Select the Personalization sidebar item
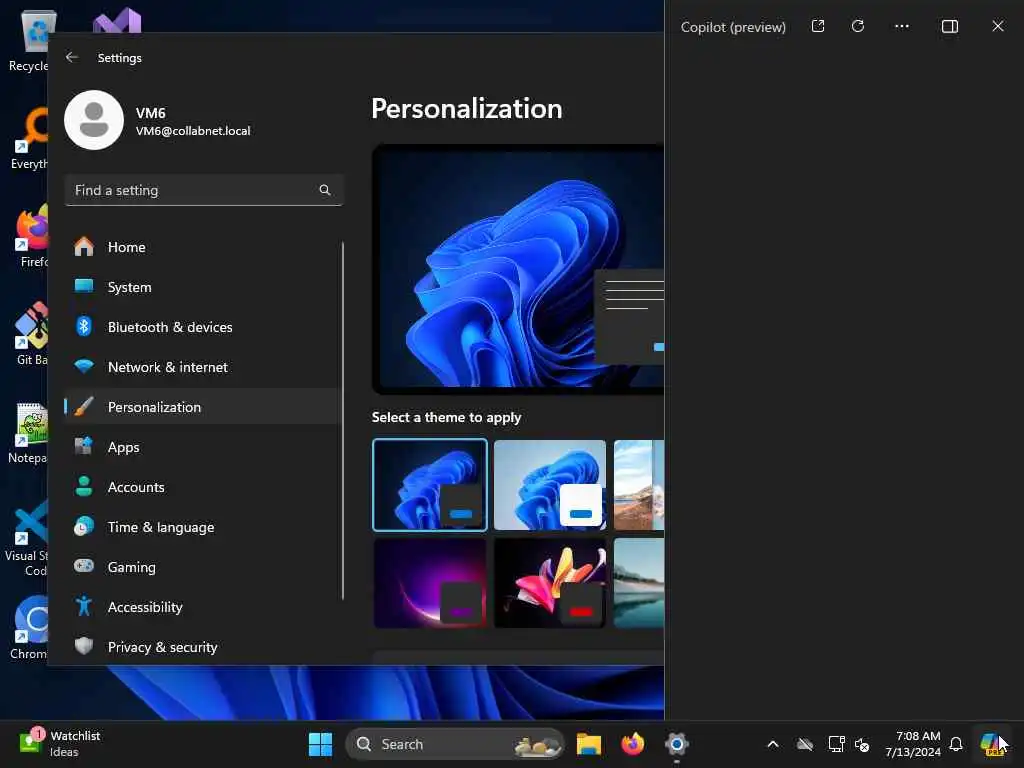This screenshot has height=768, width=1024. point(202,407)
